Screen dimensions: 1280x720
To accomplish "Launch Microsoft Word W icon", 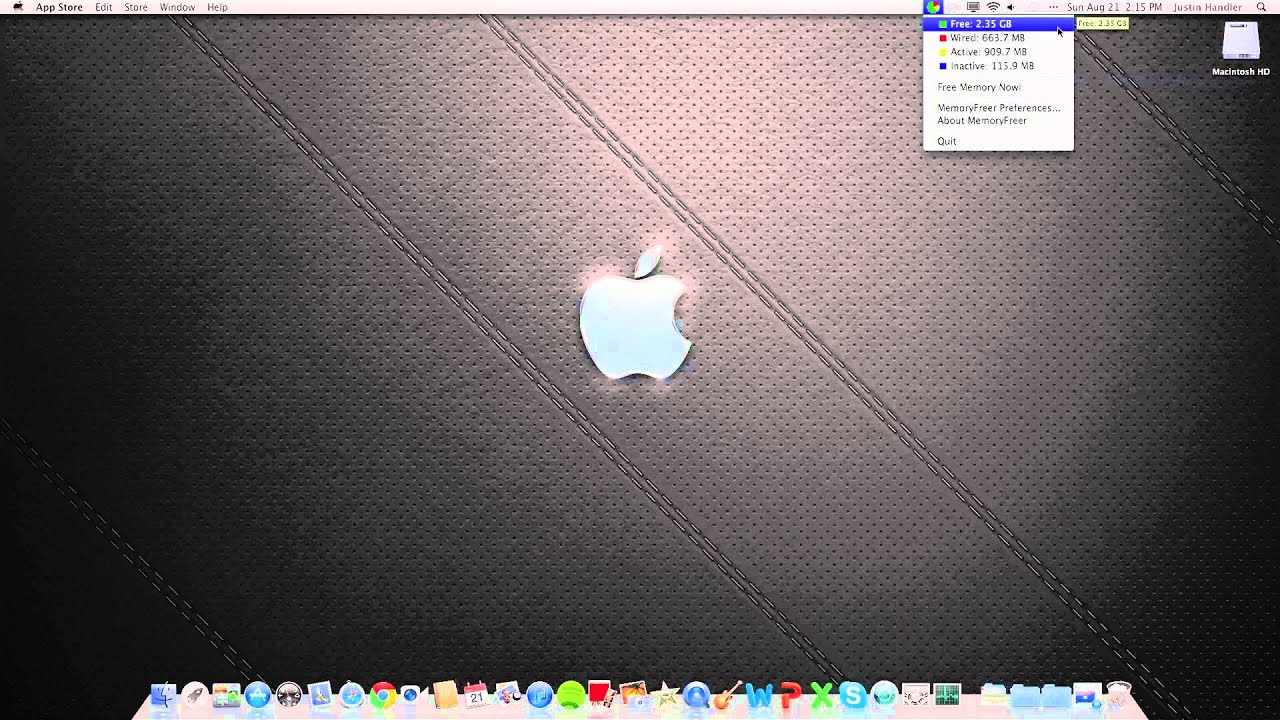I will click(x=759, y=695).
